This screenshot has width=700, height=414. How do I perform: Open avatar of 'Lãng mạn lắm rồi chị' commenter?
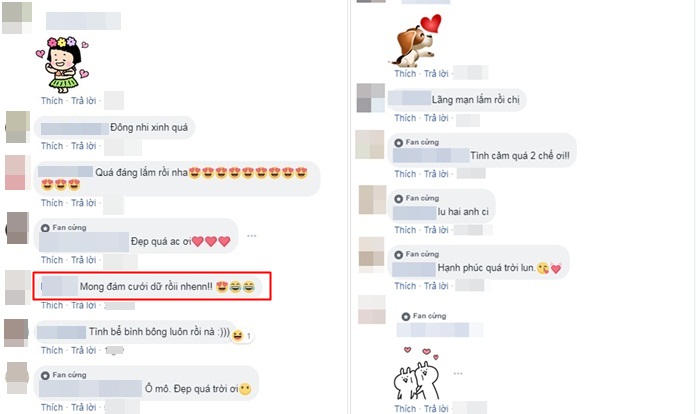[371, 98]
